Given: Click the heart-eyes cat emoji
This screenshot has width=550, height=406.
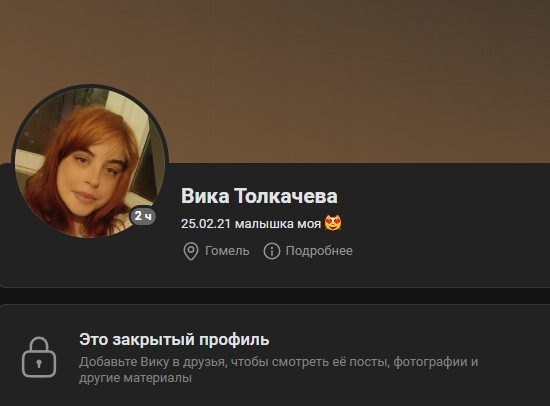Looking at the screenshot, I should (x=333, y=223).
